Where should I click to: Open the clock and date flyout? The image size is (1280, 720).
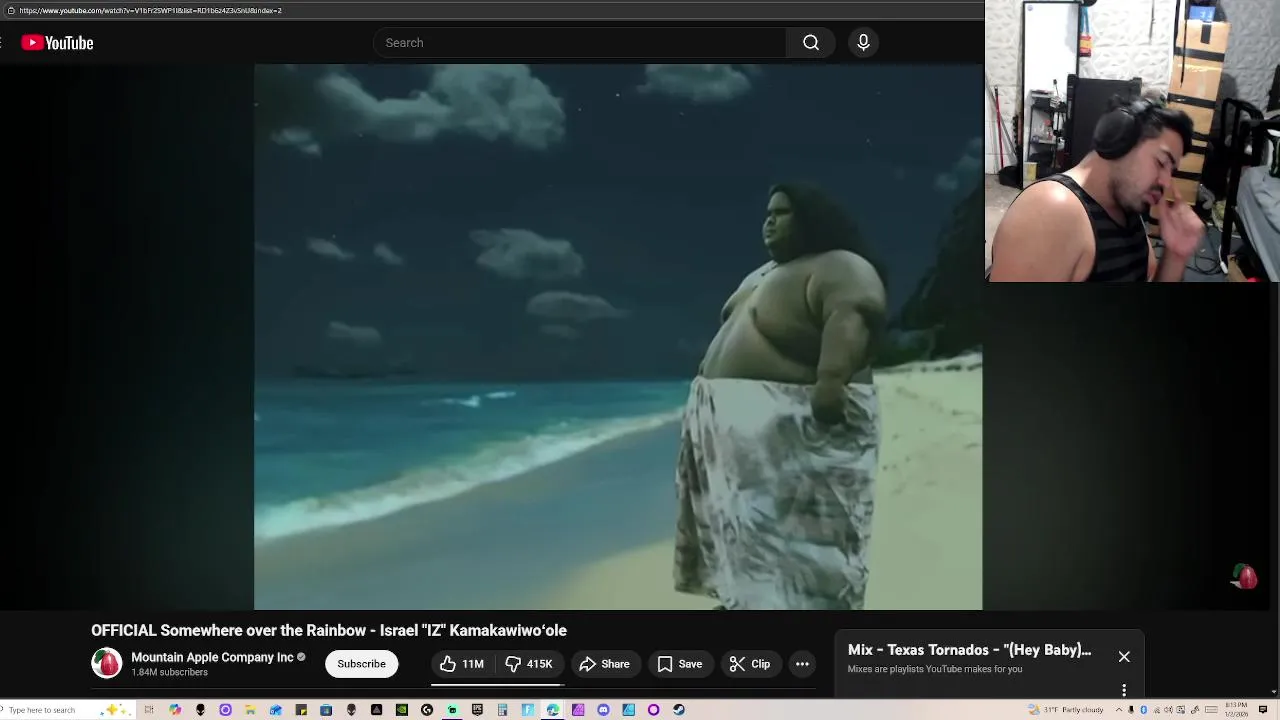click(x=1236, y=710)
